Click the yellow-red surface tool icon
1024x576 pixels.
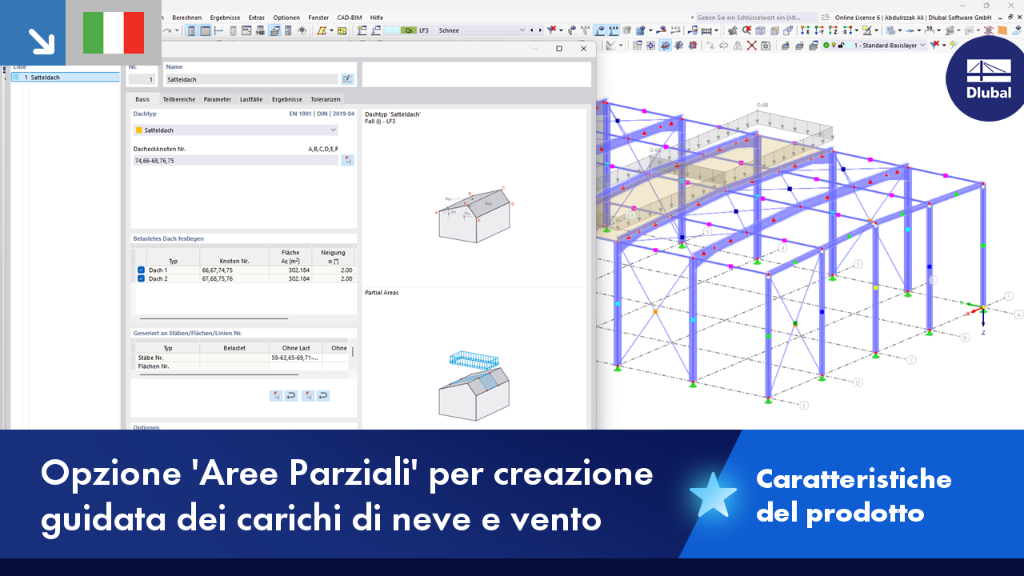tap(322, 30)
